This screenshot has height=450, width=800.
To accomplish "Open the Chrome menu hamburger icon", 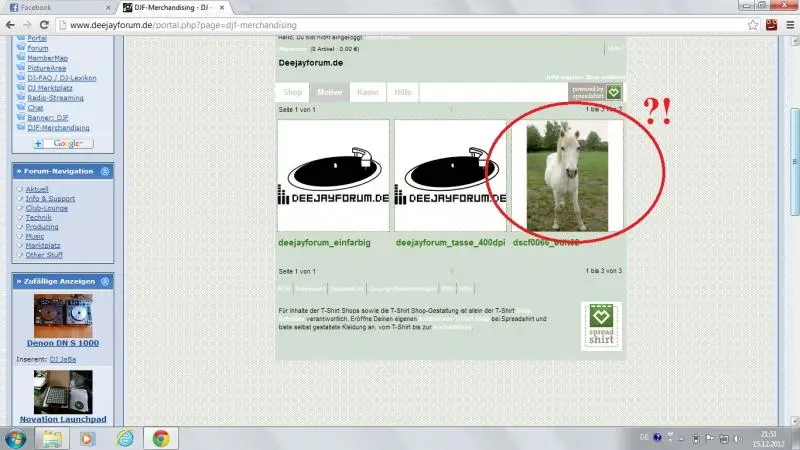I will [790, 24].
